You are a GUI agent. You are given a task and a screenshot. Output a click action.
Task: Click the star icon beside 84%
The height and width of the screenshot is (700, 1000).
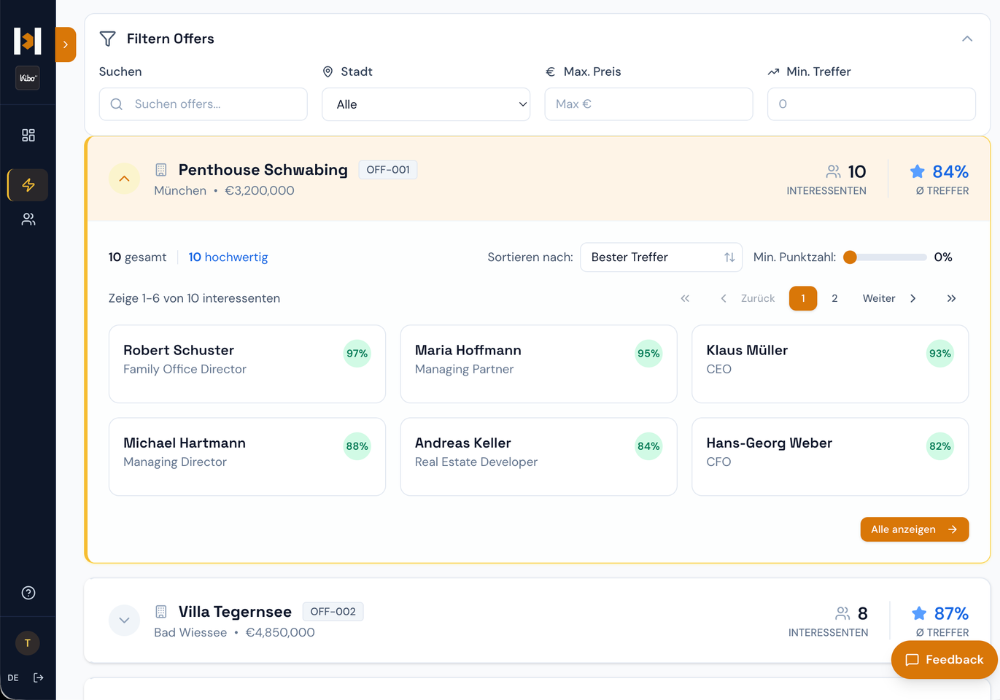(x=917, y=171)
